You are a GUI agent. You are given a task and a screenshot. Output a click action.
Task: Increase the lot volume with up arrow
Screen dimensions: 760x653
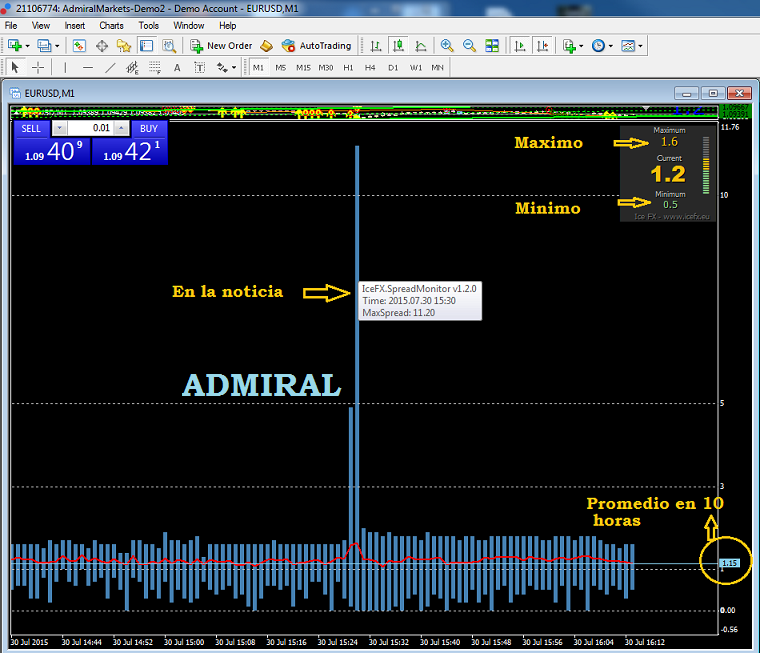click(x=121, y=128)
